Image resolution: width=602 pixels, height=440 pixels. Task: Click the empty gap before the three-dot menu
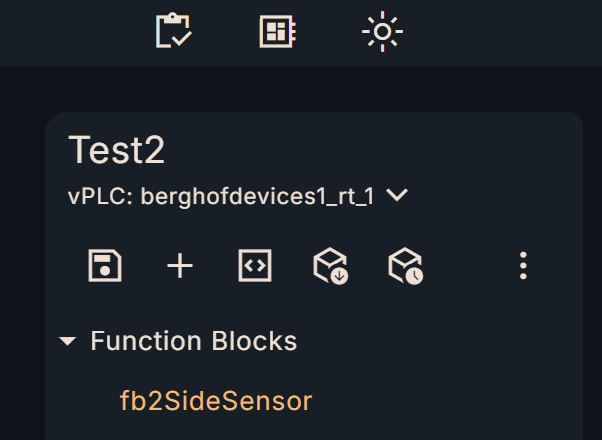465,266
